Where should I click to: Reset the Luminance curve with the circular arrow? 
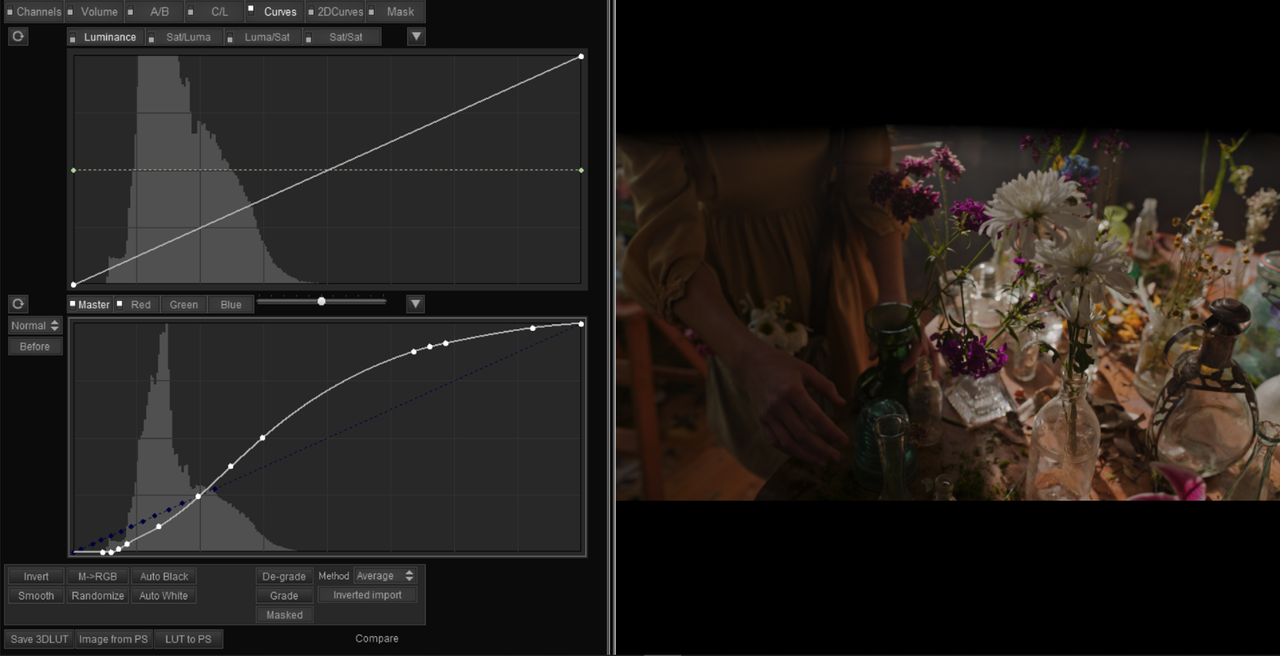click(18, 37)
